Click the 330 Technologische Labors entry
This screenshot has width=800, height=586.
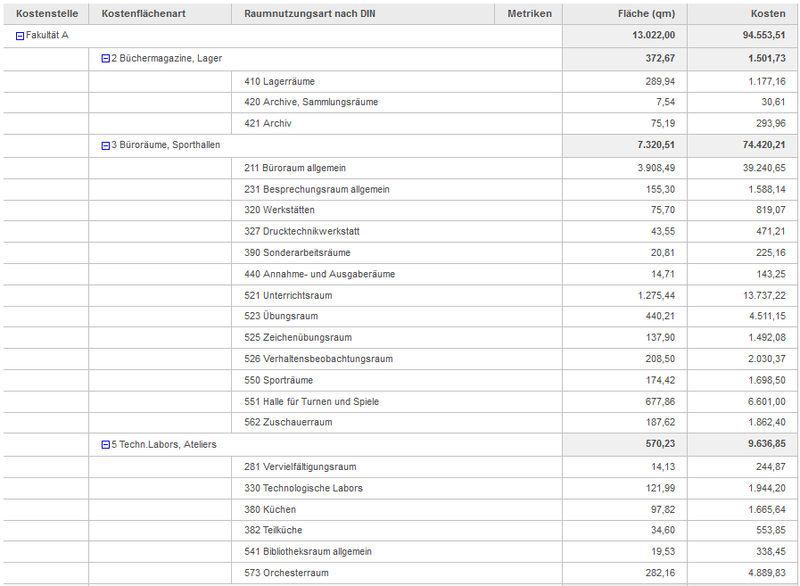(x=303, y=488)
